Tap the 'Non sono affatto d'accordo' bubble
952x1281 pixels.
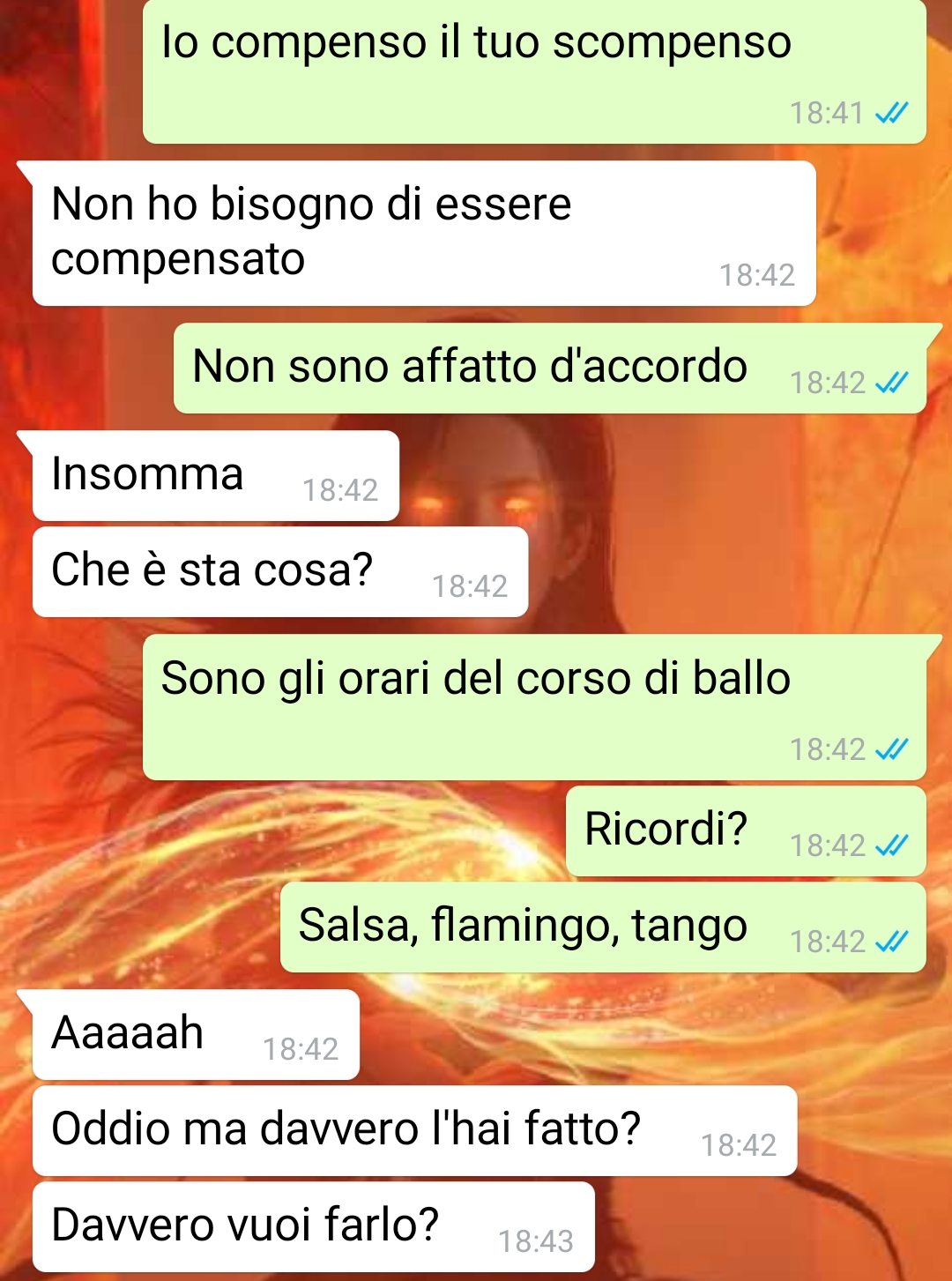(x=550, y=369)
